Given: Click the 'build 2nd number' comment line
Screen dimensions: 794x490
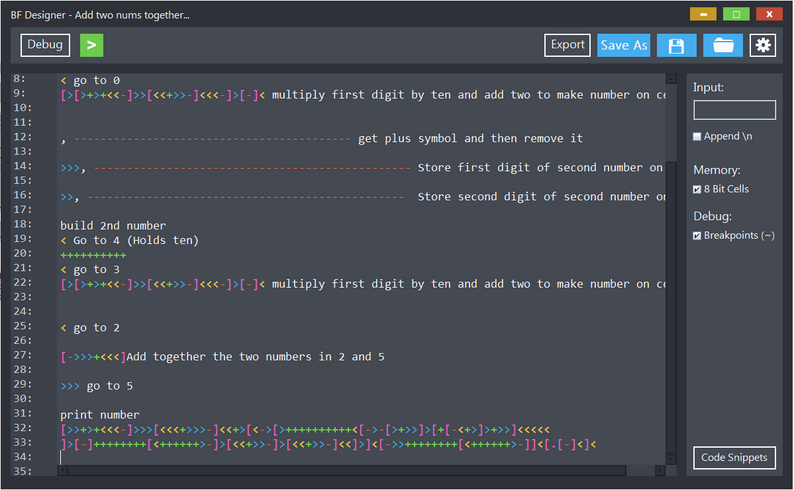Looking at the screenshot, I should coord(113,226).
